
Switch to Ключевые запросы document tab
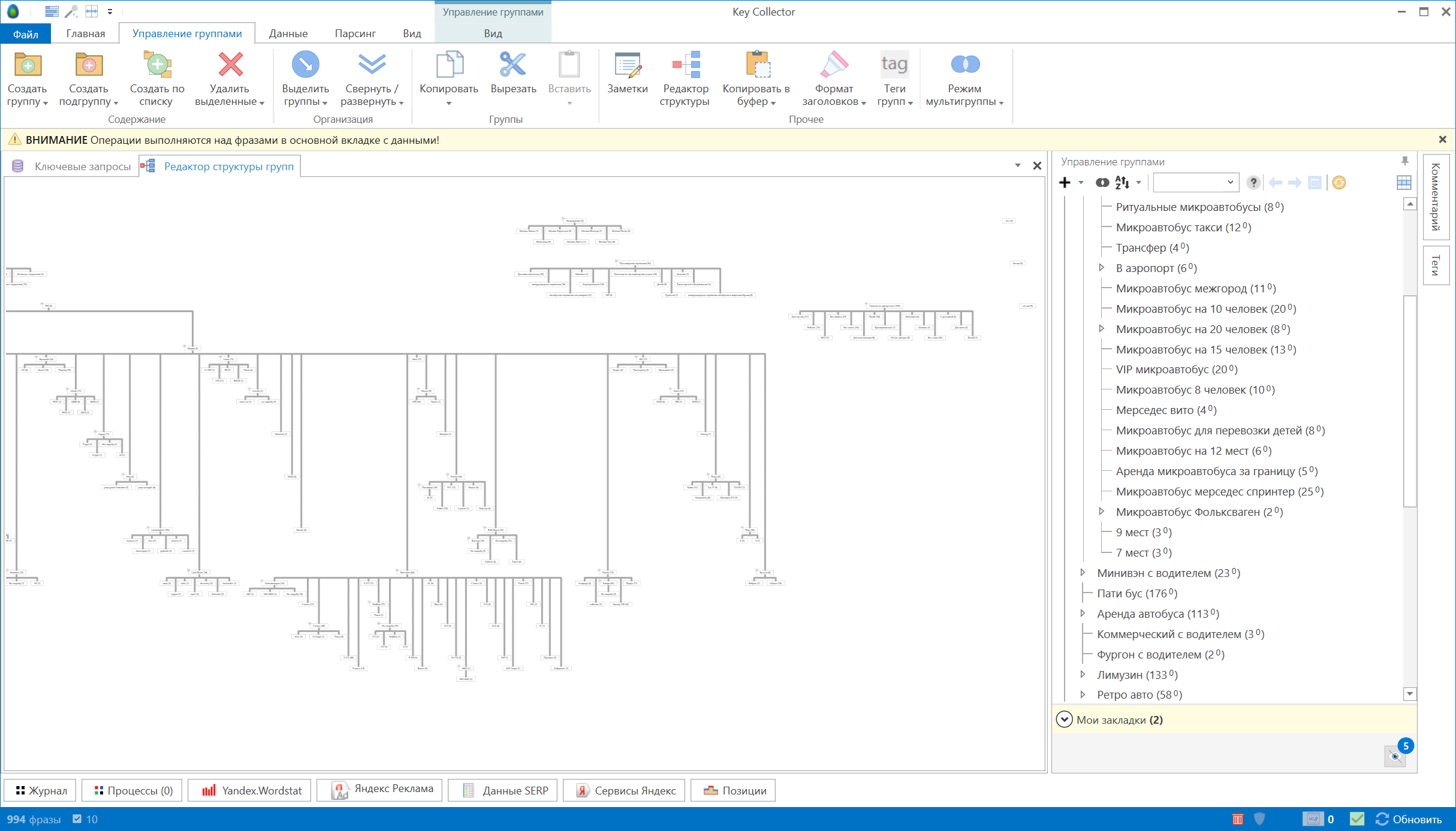[82, 167]
